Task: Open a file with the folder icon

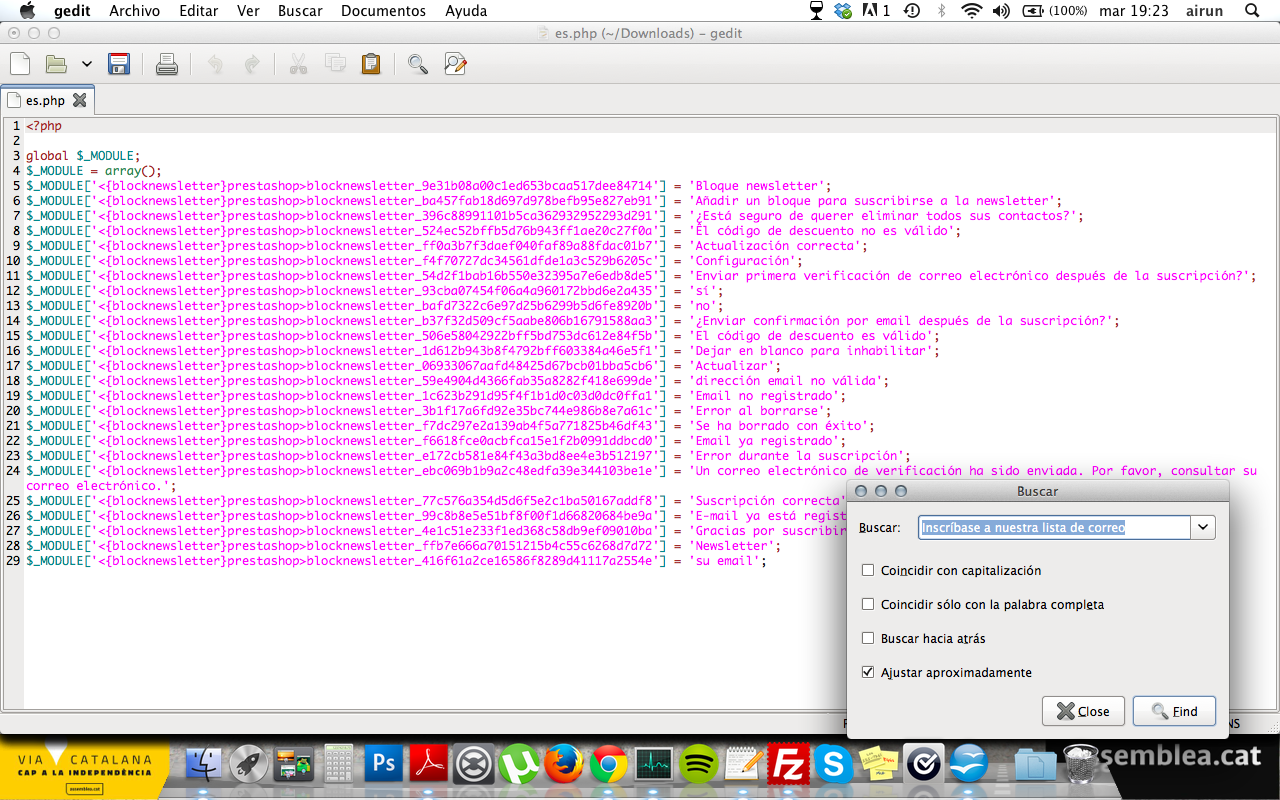Action: tap(56, 65)
